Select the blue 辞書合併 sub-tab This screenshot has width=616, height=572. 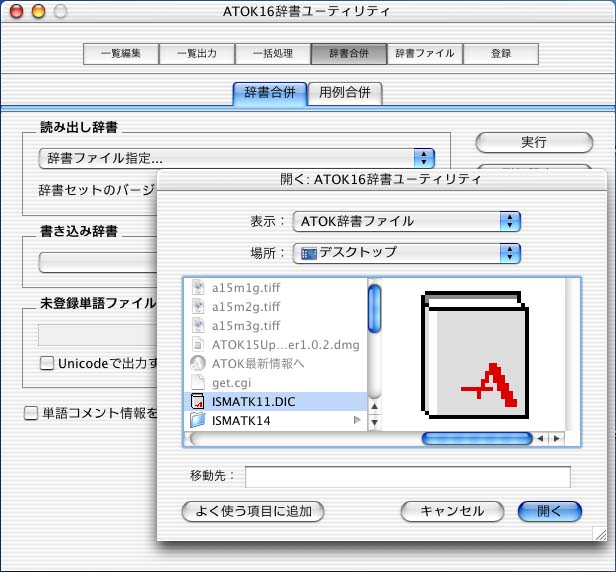[x=270, y=93]
